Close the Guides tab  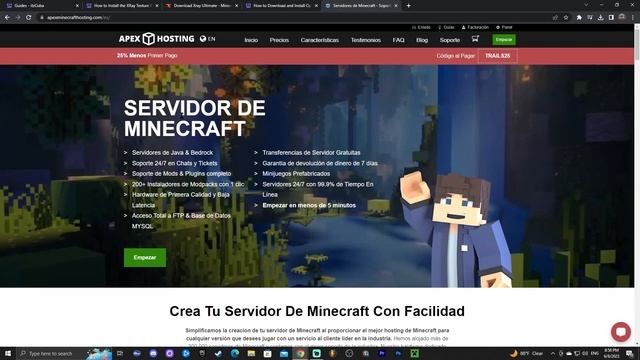[x=77, y=6]
